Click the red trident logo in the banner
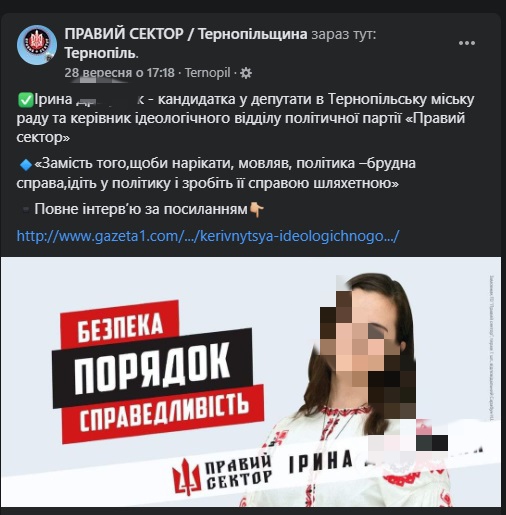 pos(187,477)
